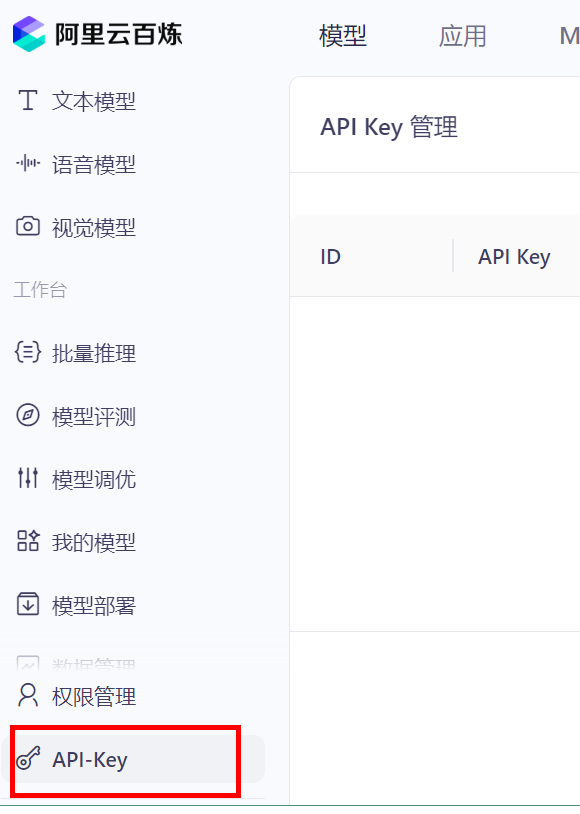Click the ID column header
This screenshot has height=814, width=580.
point(330,256)
